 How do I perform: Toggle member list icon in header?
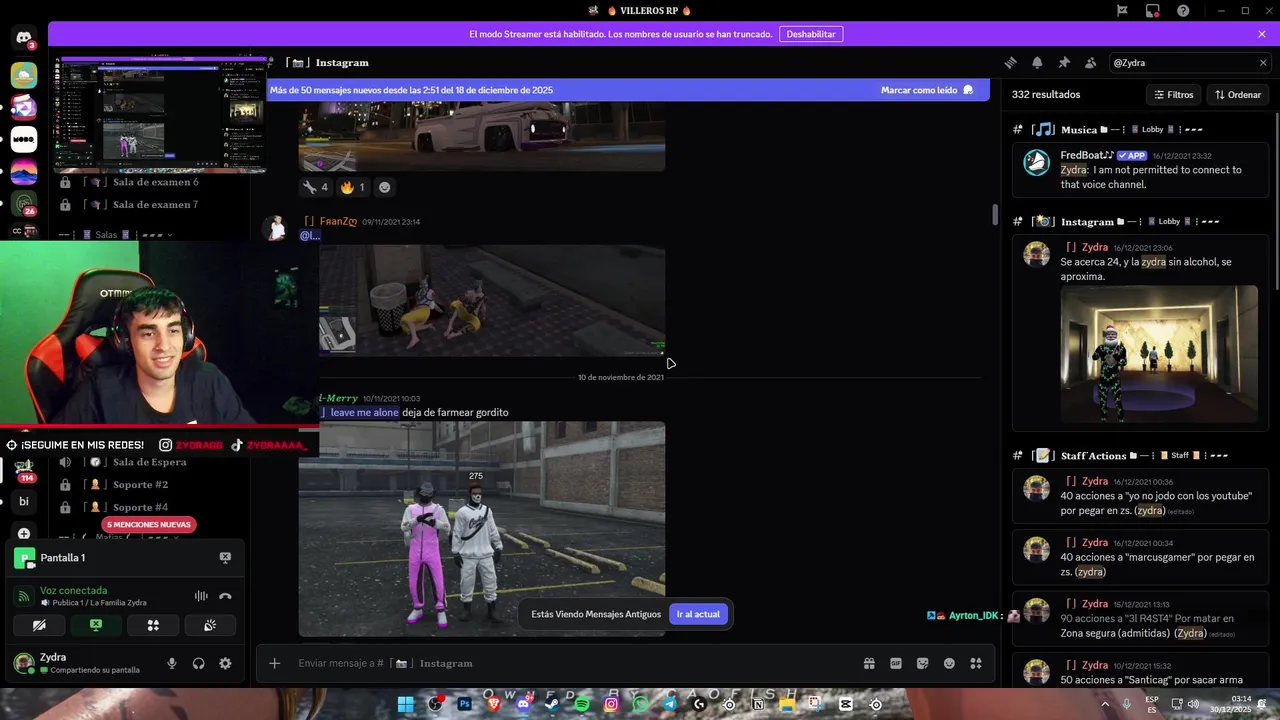coord(1090,62)
